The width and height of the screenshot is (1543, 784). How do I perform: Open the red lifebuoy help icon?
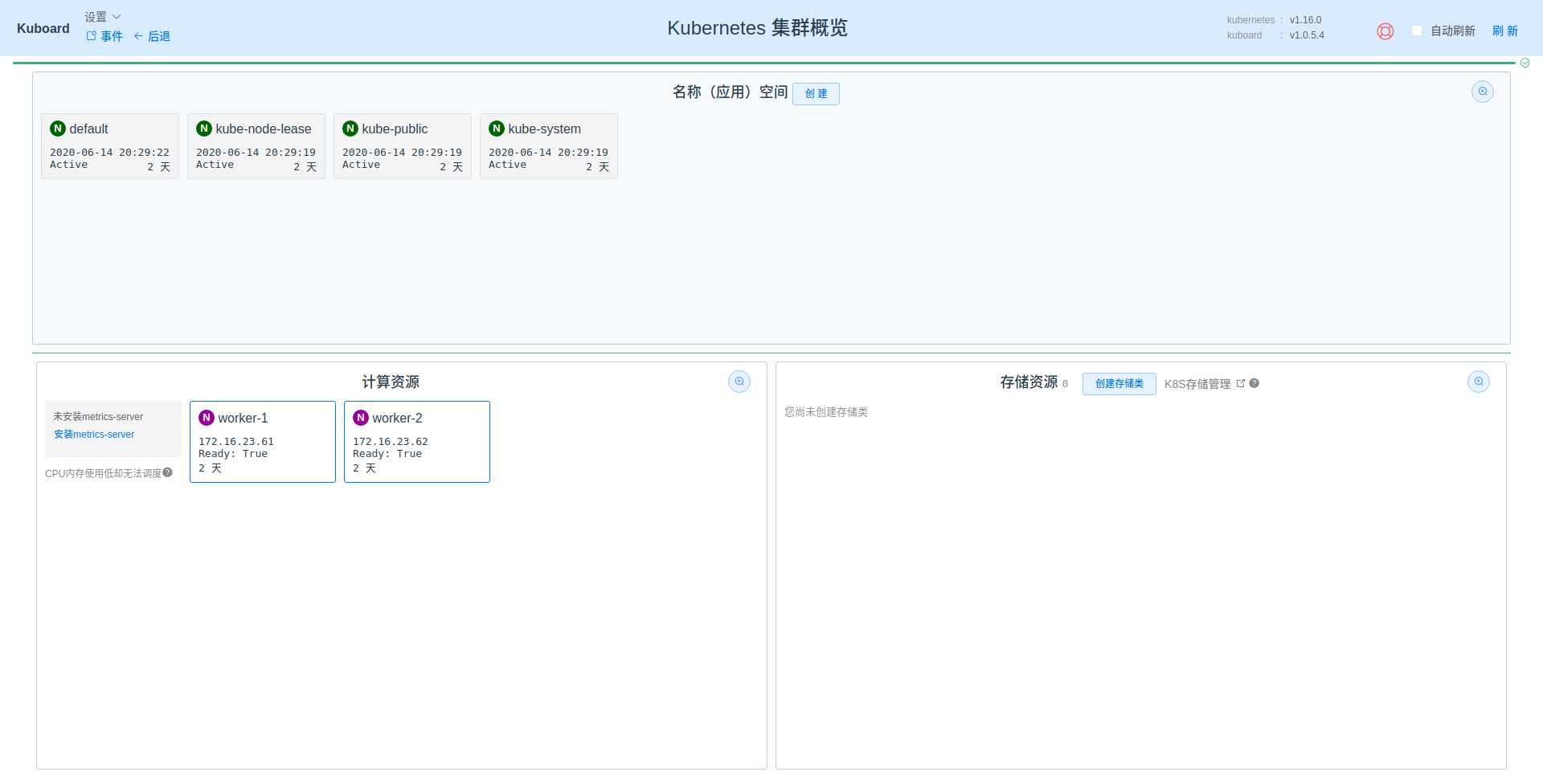click(1385, 31)
